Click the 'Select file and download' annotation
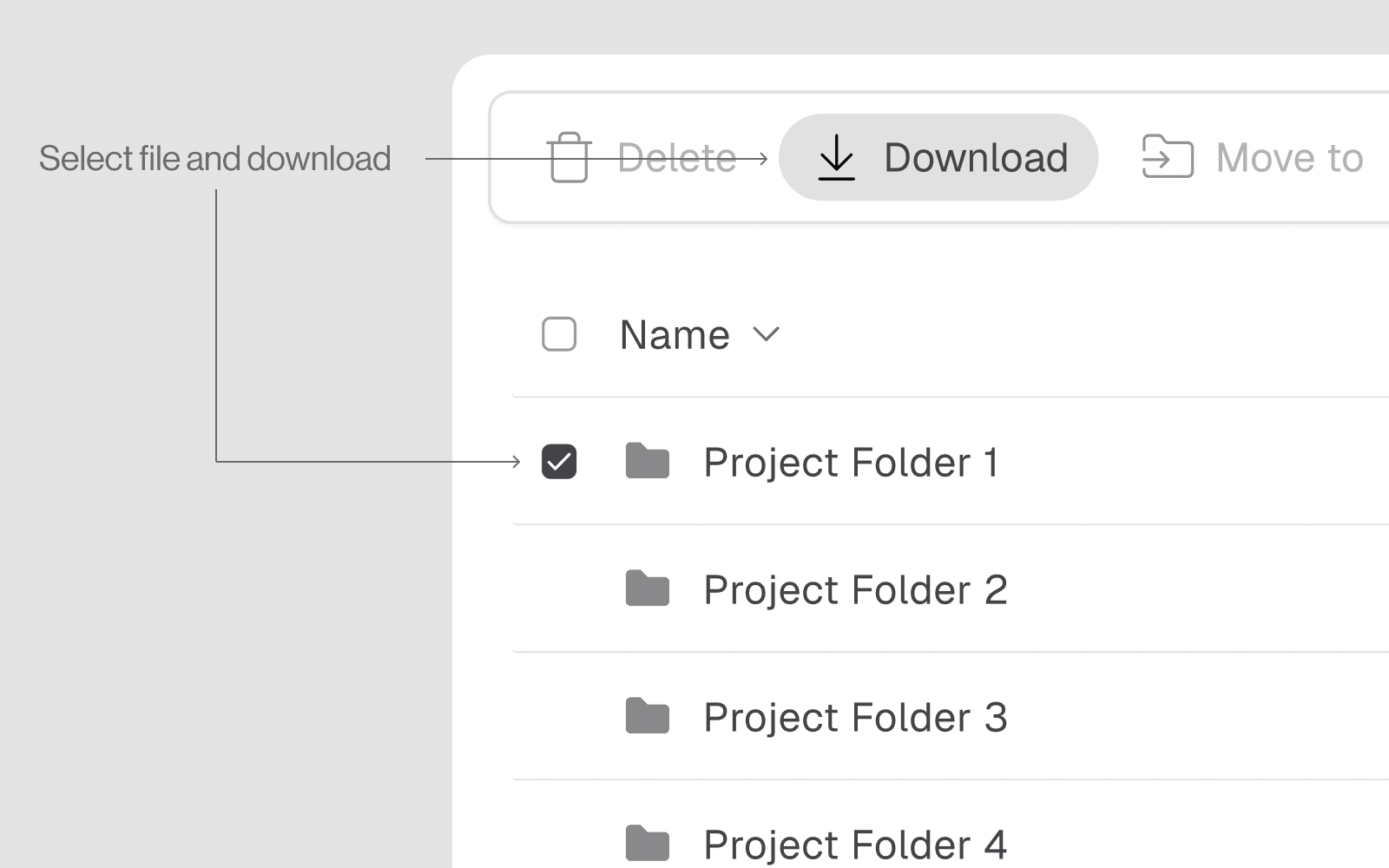This screenshot has width=1389, height=868. 215,159
